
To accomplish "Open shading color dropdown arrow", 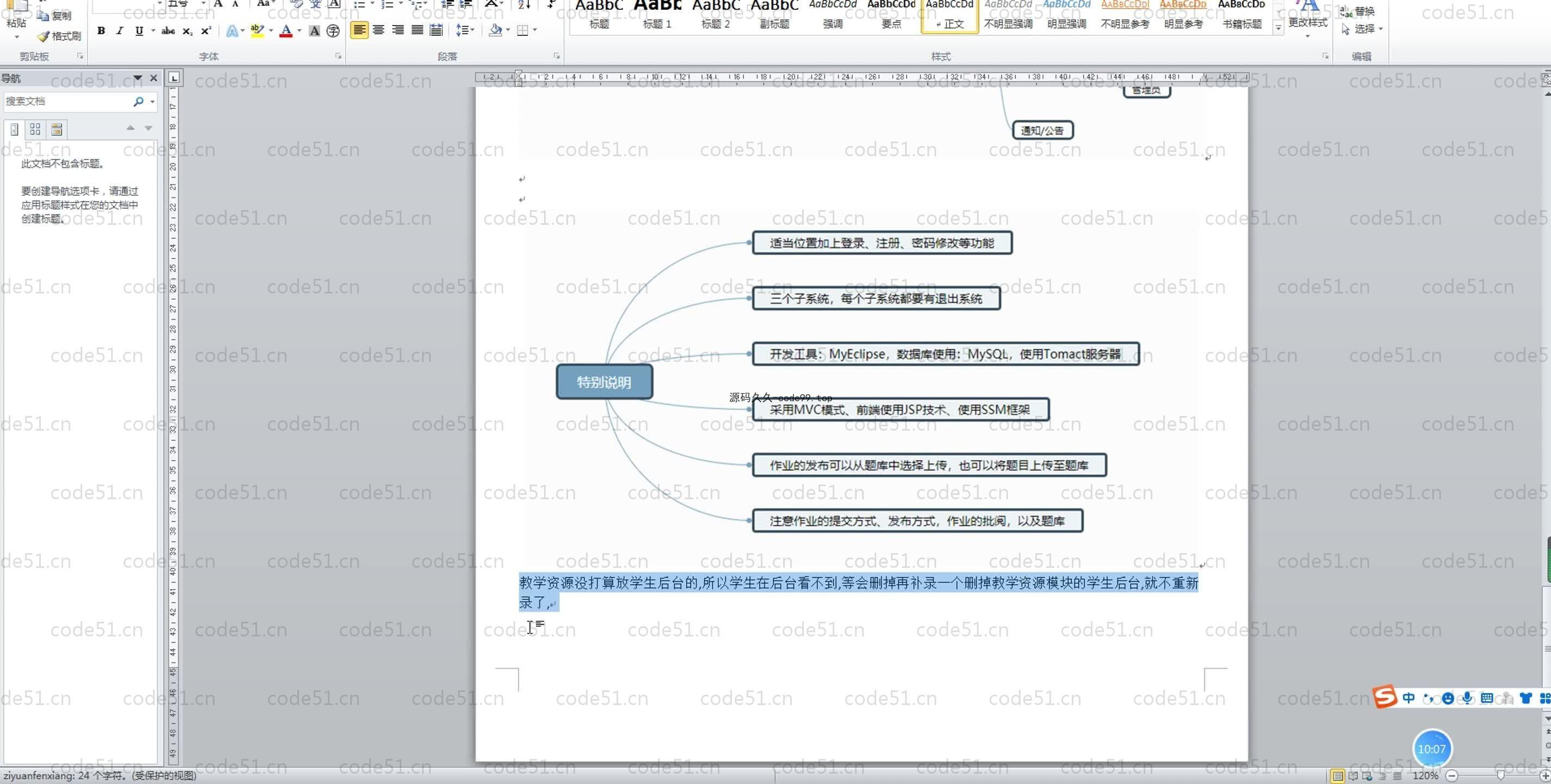I will click(509, 29).
